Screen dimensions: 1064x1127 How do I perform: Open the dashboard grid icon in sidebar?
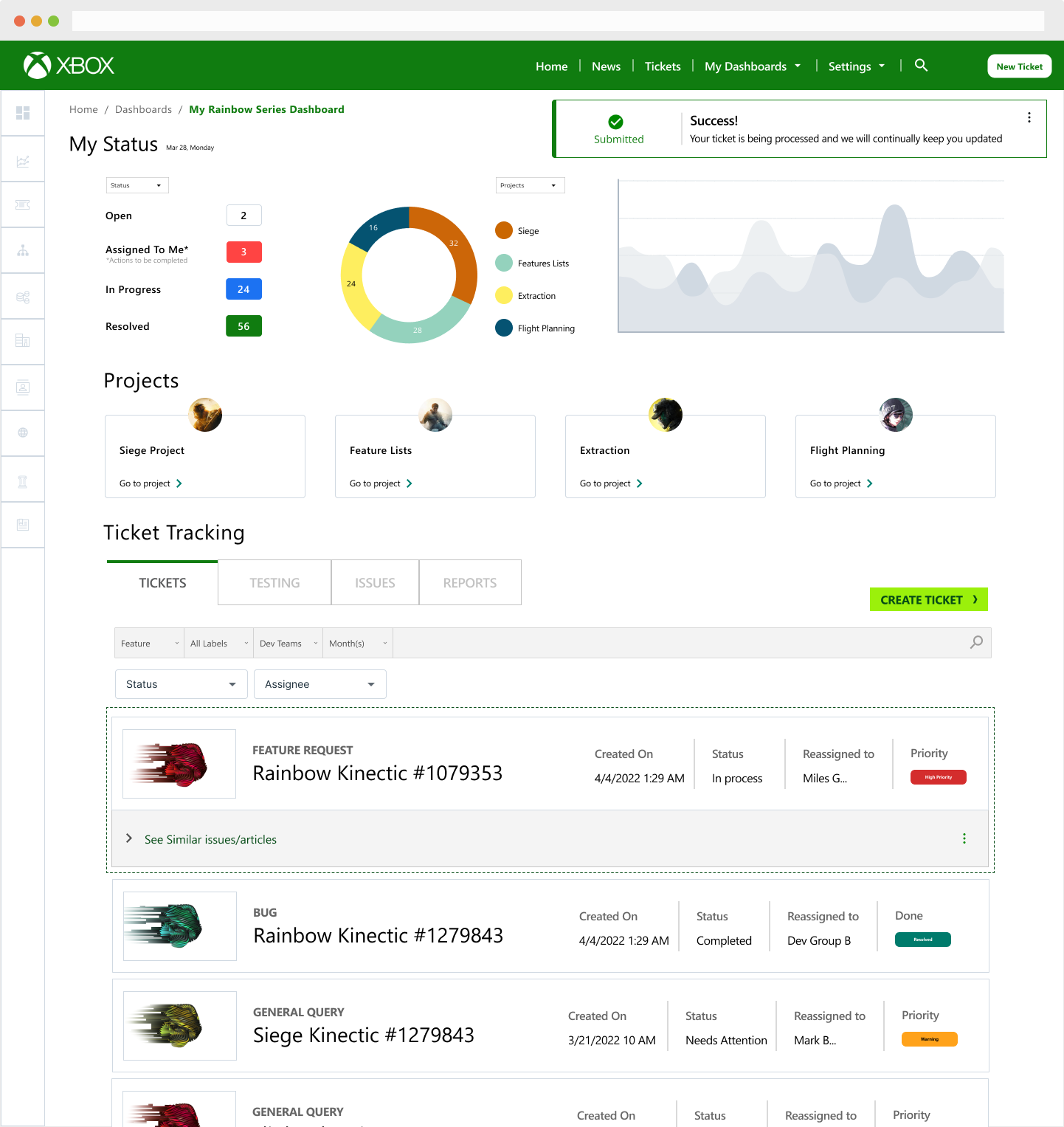[x=23, y=113]
